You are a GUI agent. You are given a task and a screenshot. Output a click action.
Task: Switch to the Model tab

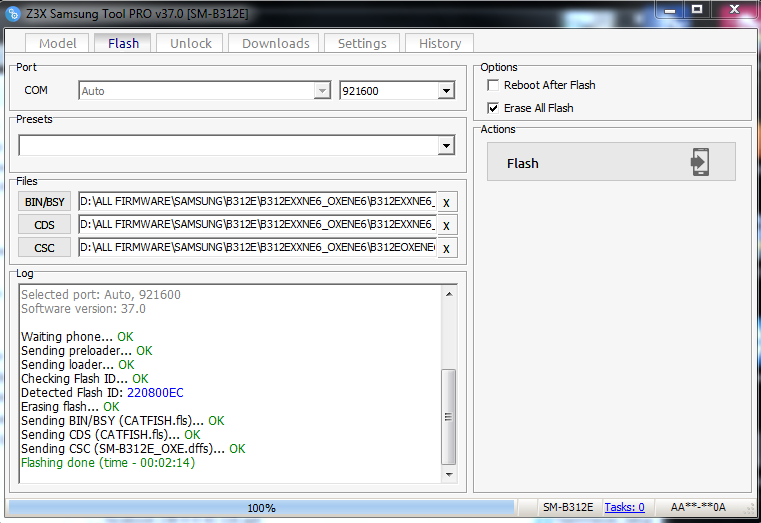coord(57,43)
